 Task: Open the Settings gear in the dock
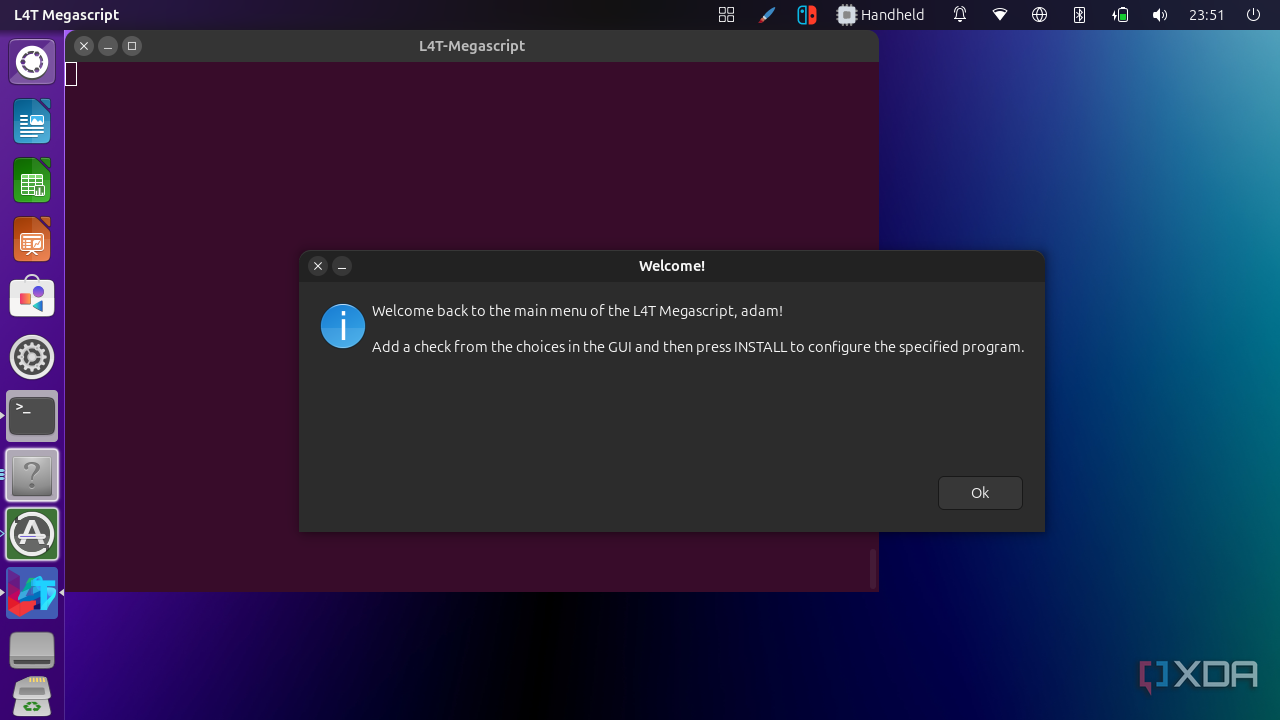32,357
